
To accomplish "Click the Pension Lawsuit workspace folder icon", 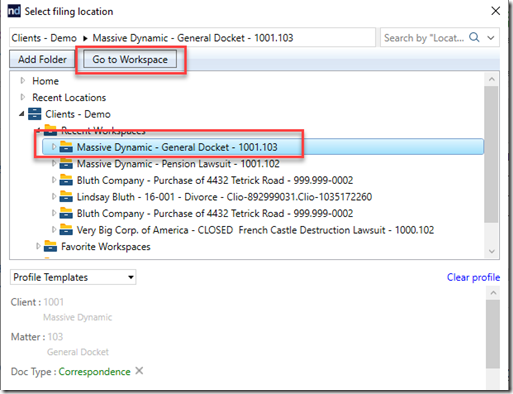I will point(66,163).
